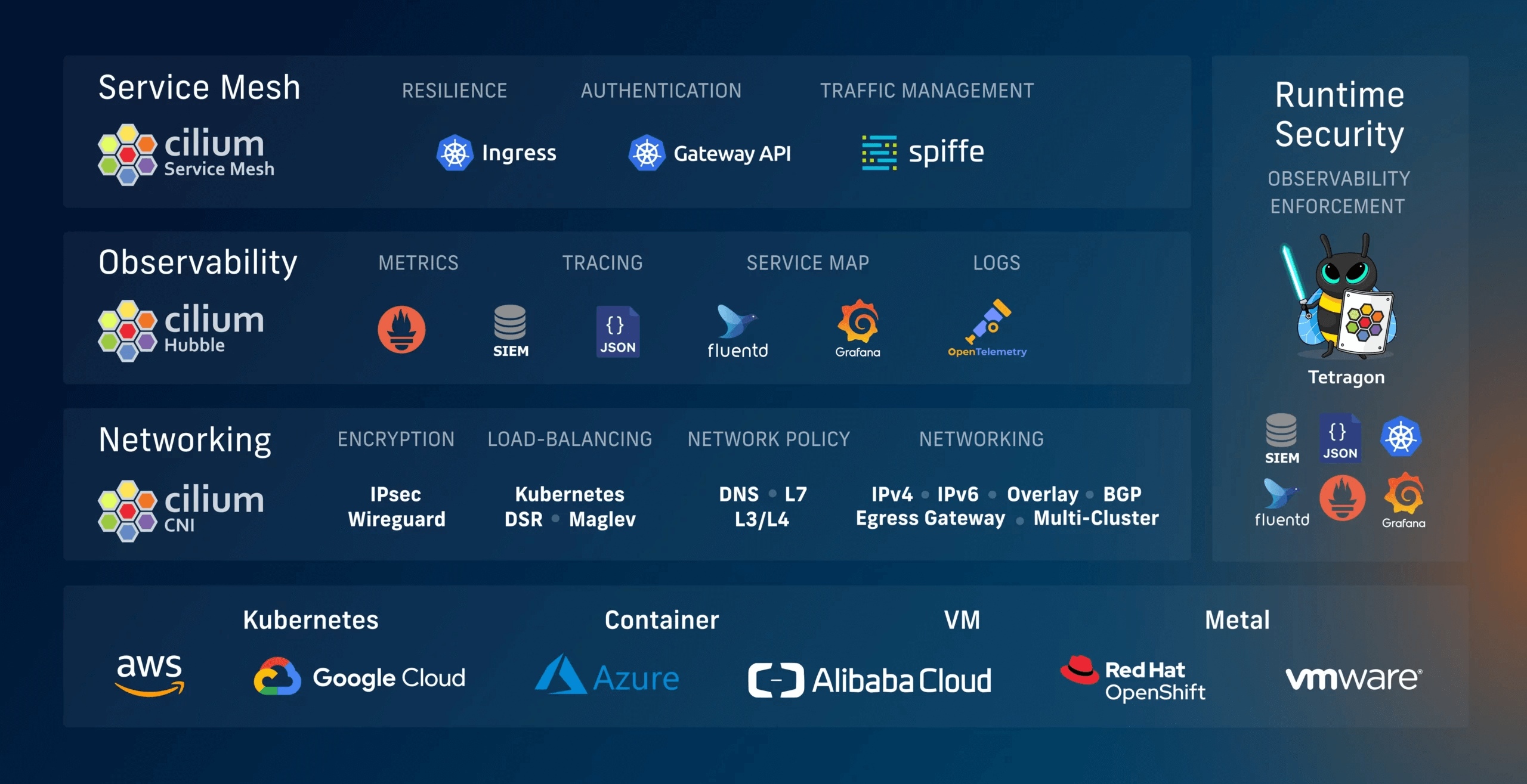Screen dimensions: 1527x784
Task: Click the SIEM icon under Tetragon
Action: pyautogui.click(x=1282, y=439)
